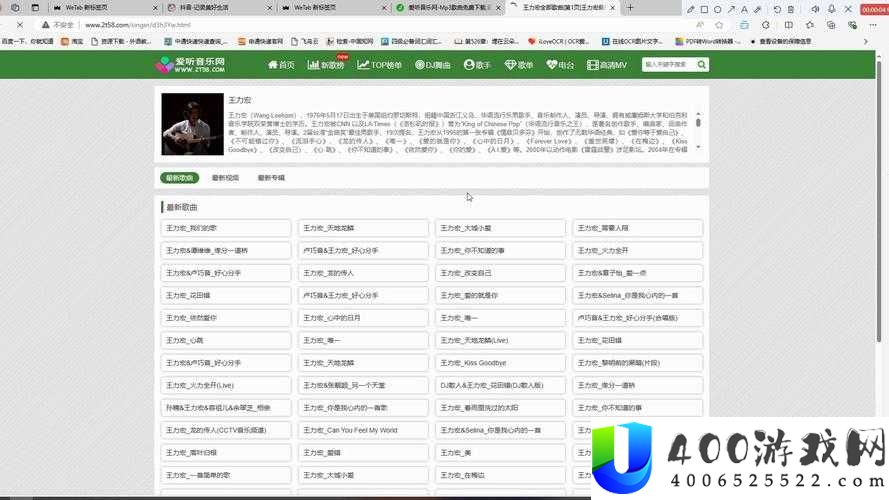The image size is (889, 500).
Task: Open song 王力宏_依然爱你
Action: tap(226, 318)
